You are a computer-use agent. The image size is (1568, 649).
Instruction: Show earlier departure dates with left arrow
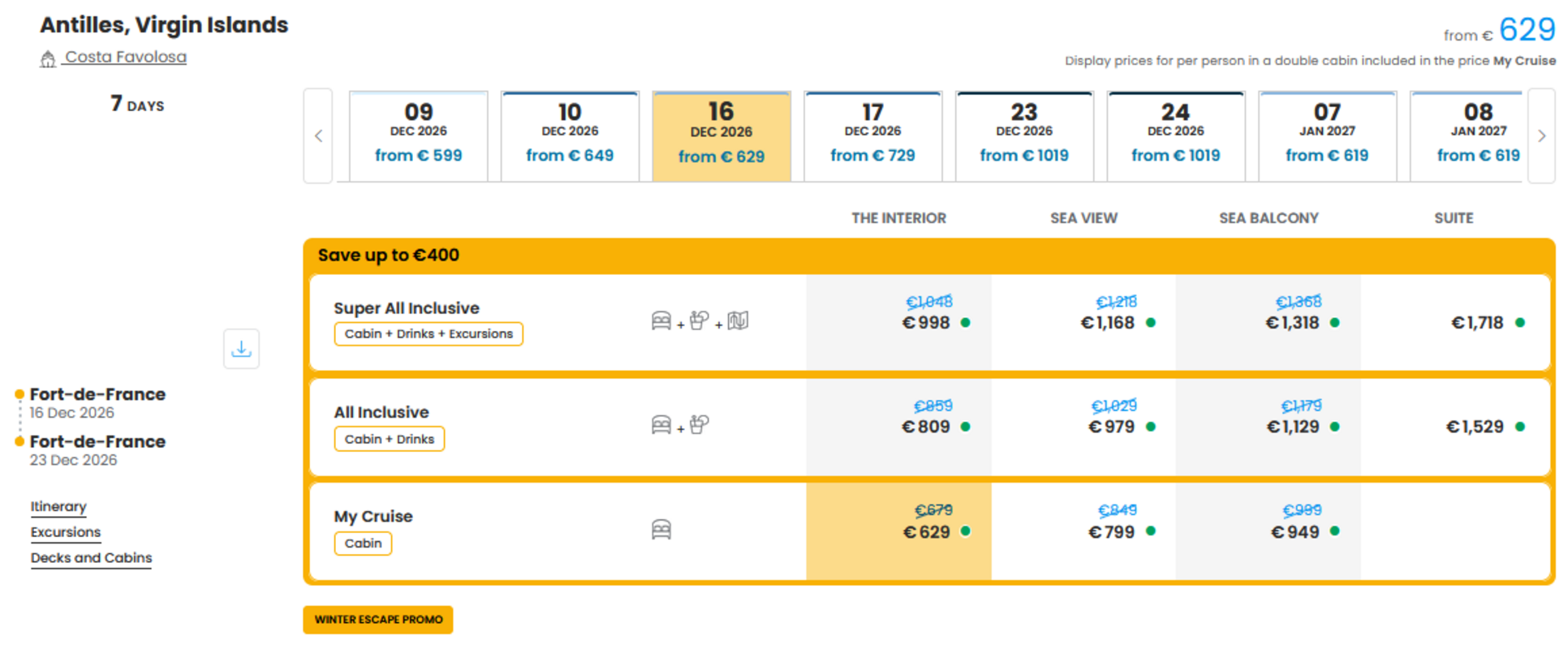pyautogui.click(x=318, y=135)
